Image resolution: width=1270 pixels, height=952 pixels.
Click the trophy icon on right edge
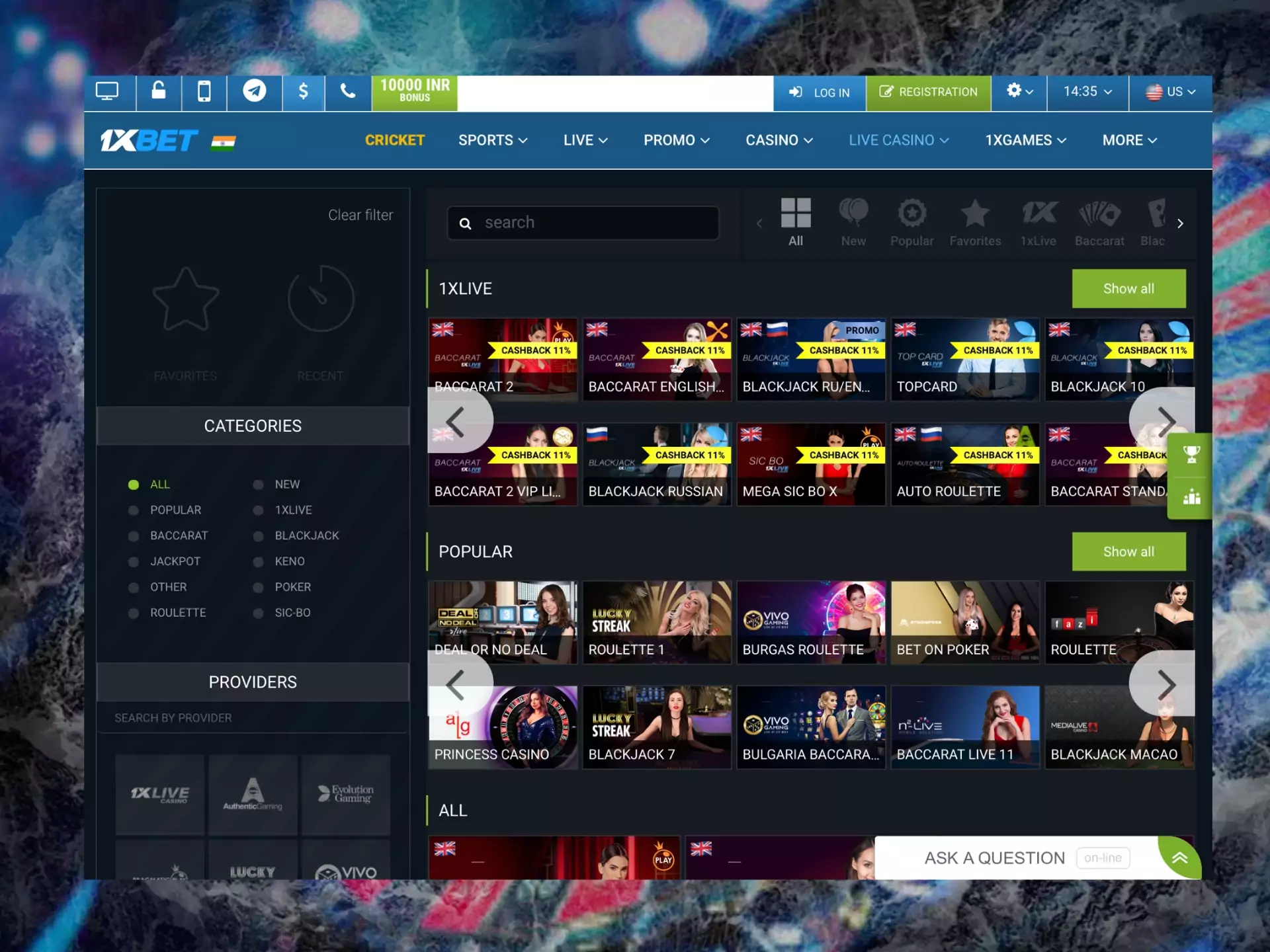1191,455
